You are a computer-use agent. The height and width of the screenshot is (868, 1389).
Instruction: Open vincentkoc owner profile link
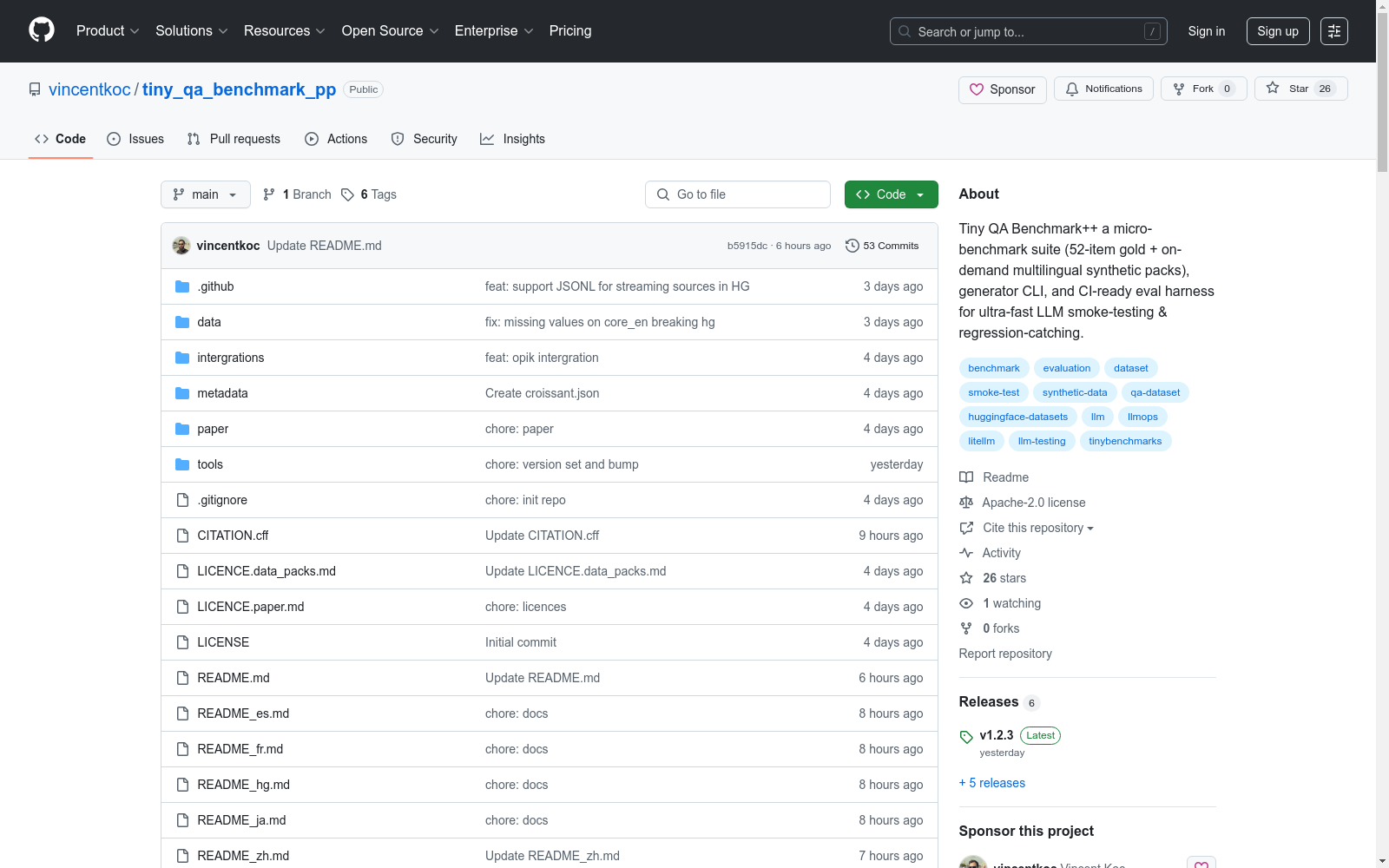(x=89, y=89)
